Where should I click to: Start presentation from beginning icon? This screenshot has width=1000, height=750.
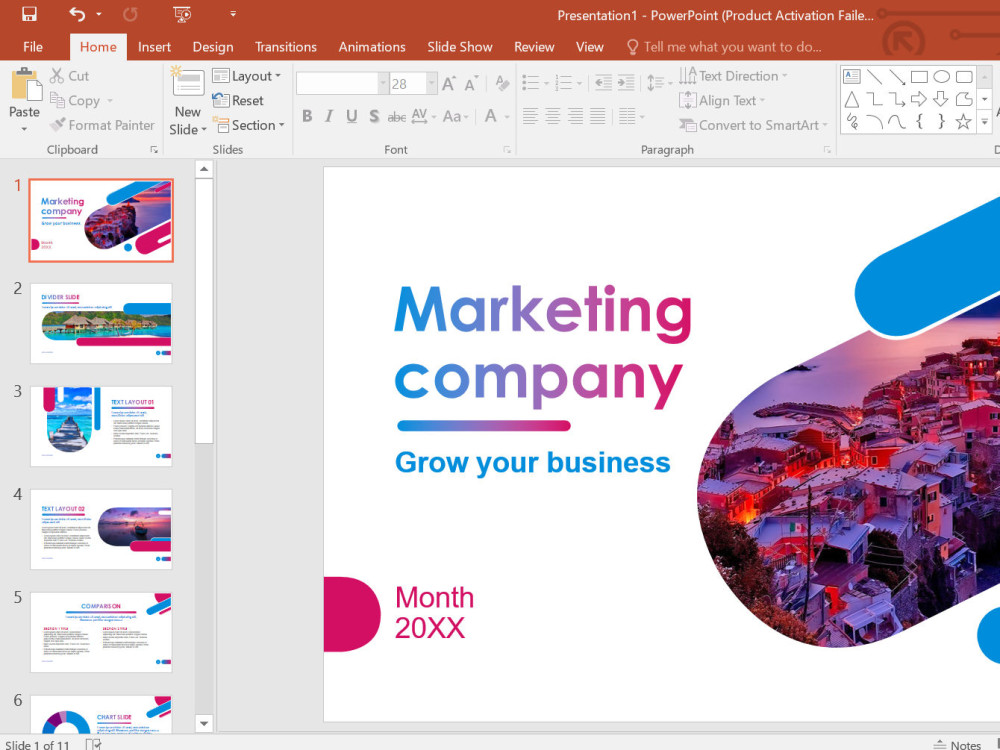pyautogui.click(x=182, y=14)
